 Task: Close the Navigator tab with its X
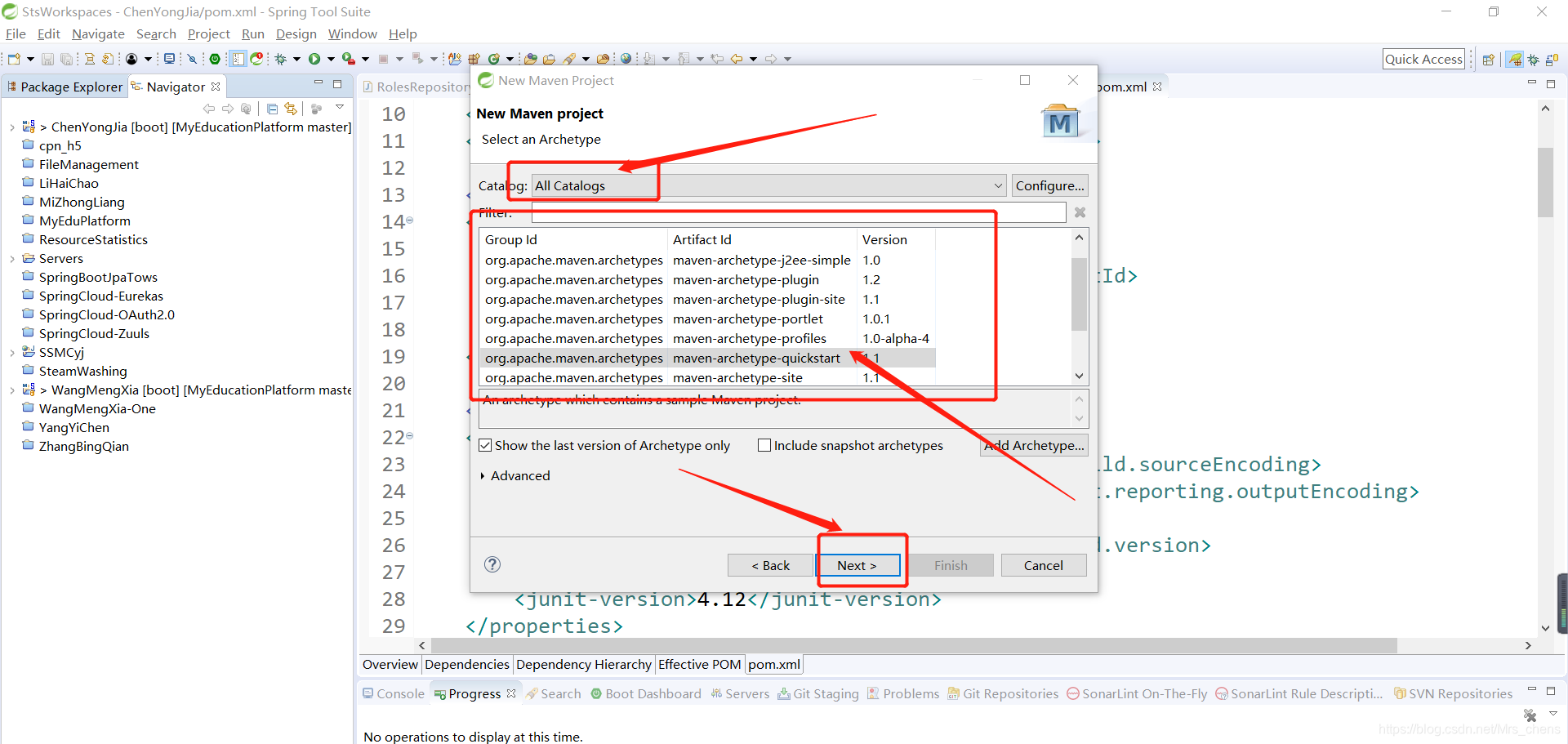216,87
